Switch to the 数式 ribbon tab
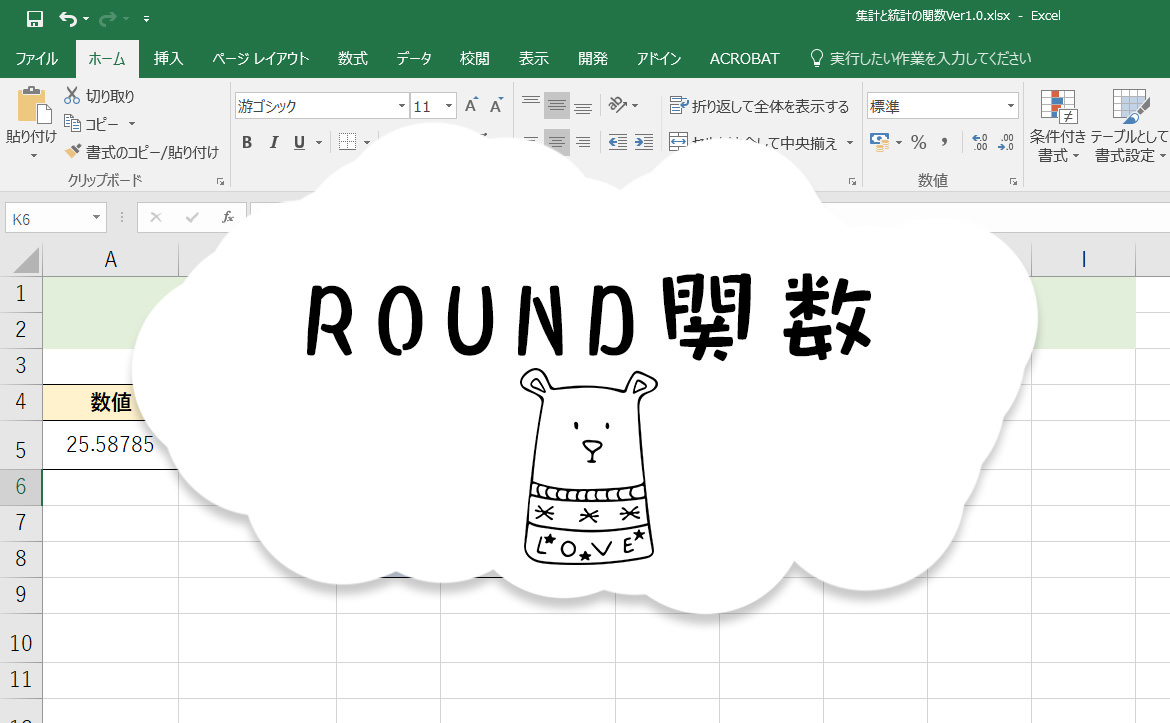 pyautogui.click(x=352, y=58)
